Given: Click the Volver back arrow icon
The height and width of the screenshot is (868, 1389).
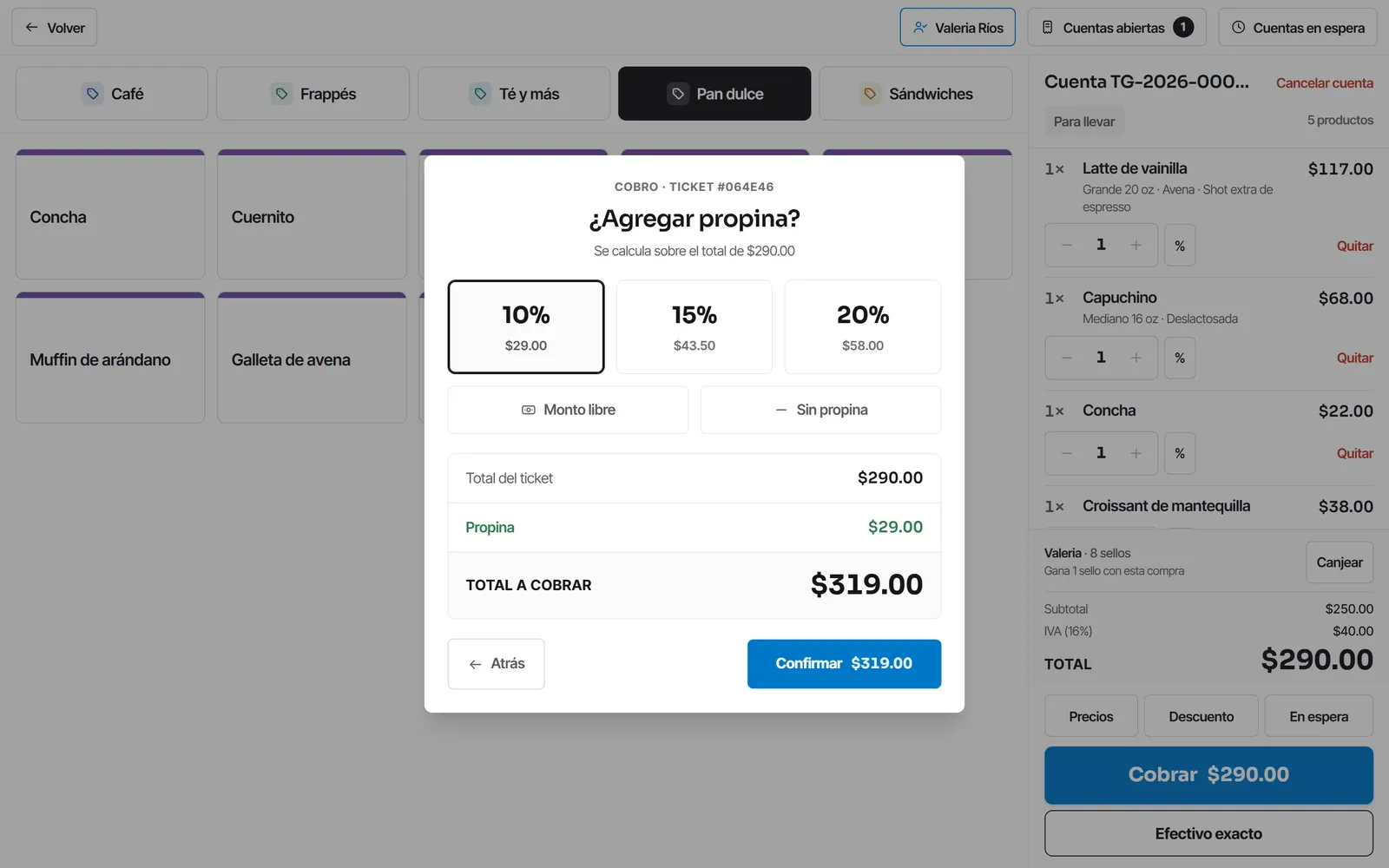Looking at the screenshot, I should pyautogui.click(x=31, y=28).
